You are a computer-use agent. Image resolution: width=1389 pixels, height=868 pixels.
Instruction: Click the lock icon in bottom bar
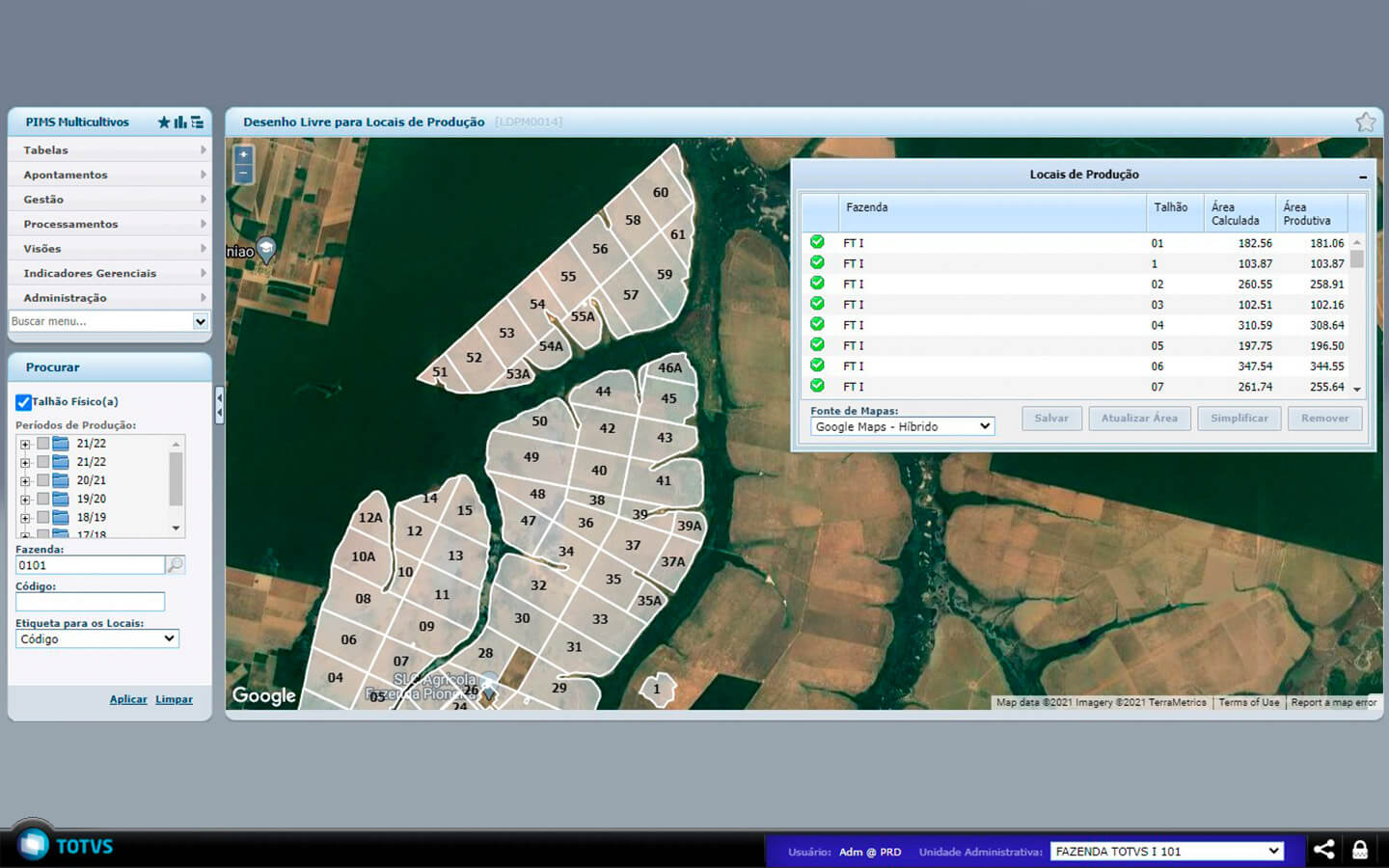[1360, 850]
